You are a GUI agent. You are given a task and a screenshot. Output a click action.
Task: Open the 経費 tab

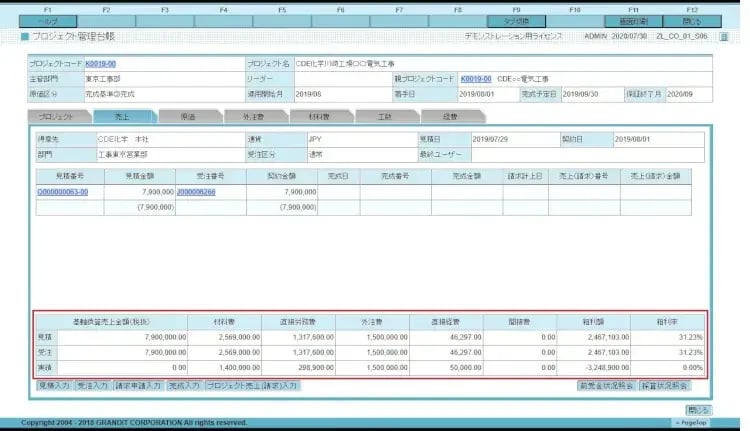tap(450, 117)
